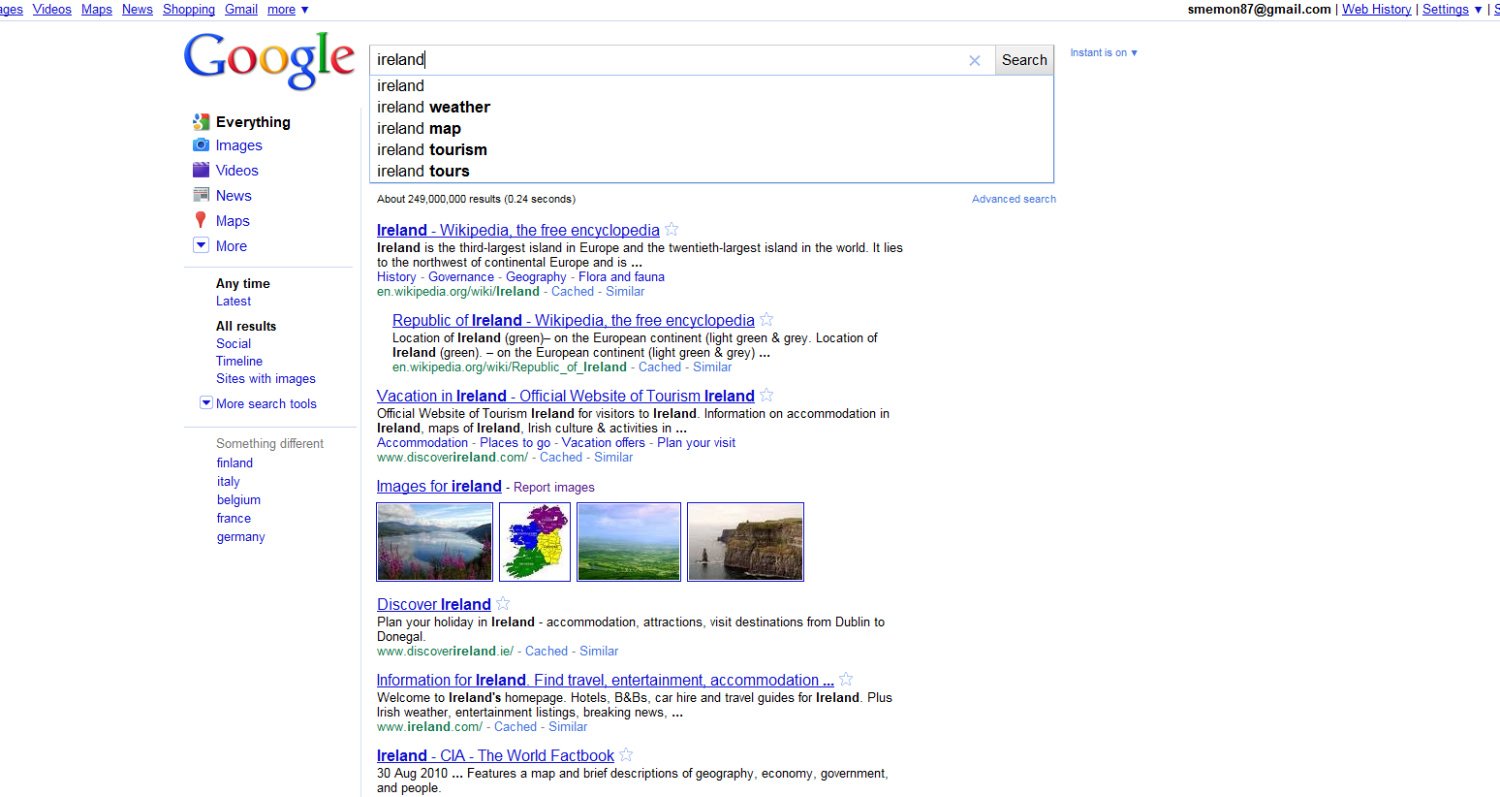Open 'Information for Ireland' travel result
This screenshot has width=1500, height=797.
tap(605, 680)
